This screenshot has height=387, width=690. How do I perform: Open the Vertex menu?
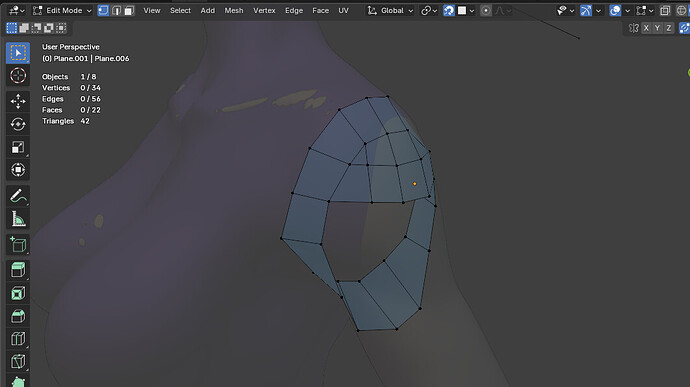[264, 10]
